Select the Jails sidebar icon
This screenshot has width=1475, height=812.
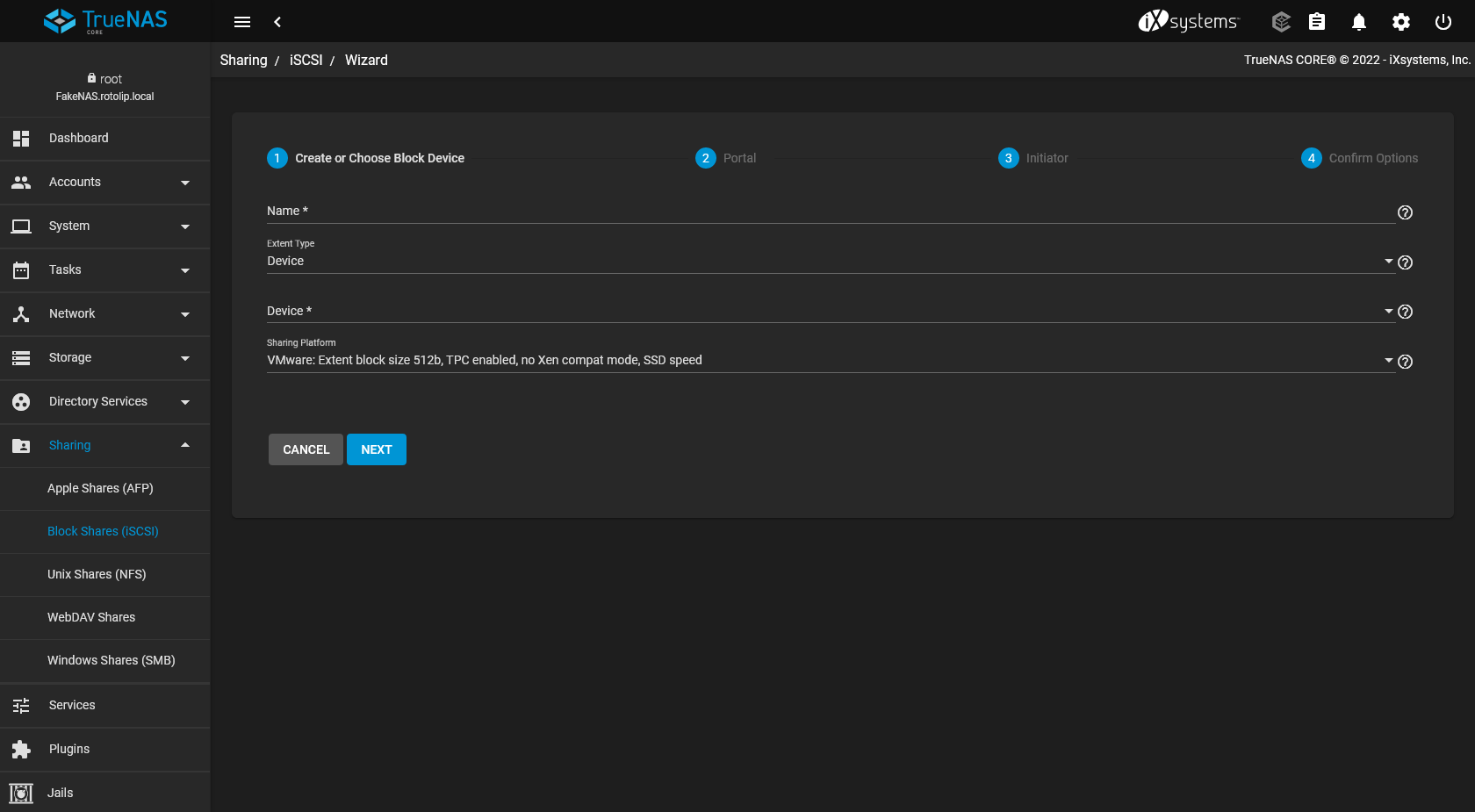(20, 793)
